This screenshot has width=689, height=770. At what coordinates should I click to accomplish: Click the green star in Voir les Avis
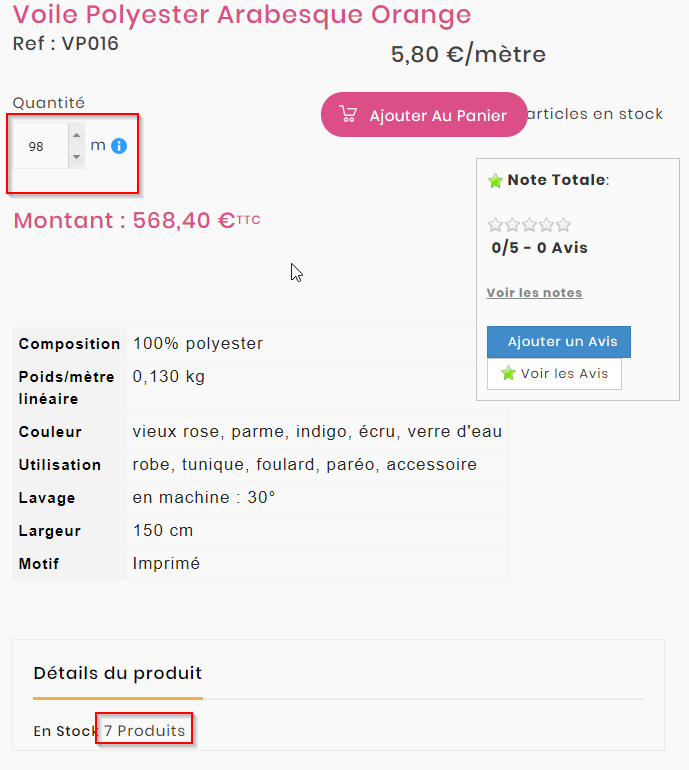tap(508, 373)
